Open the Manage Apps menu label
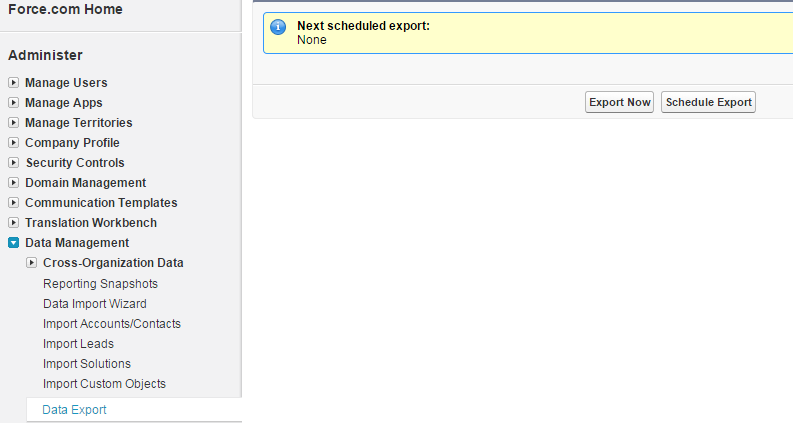The image size is (793, 423). tap(64, 103)
